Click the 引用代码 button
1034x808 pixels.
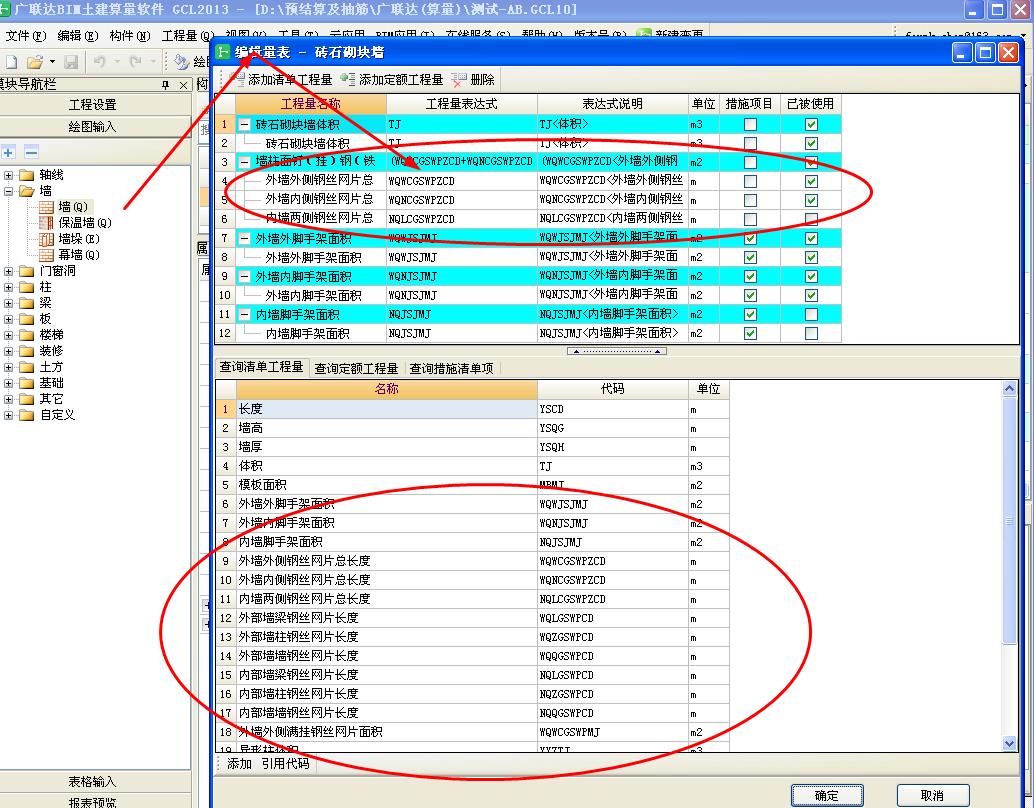click(285, 764)
